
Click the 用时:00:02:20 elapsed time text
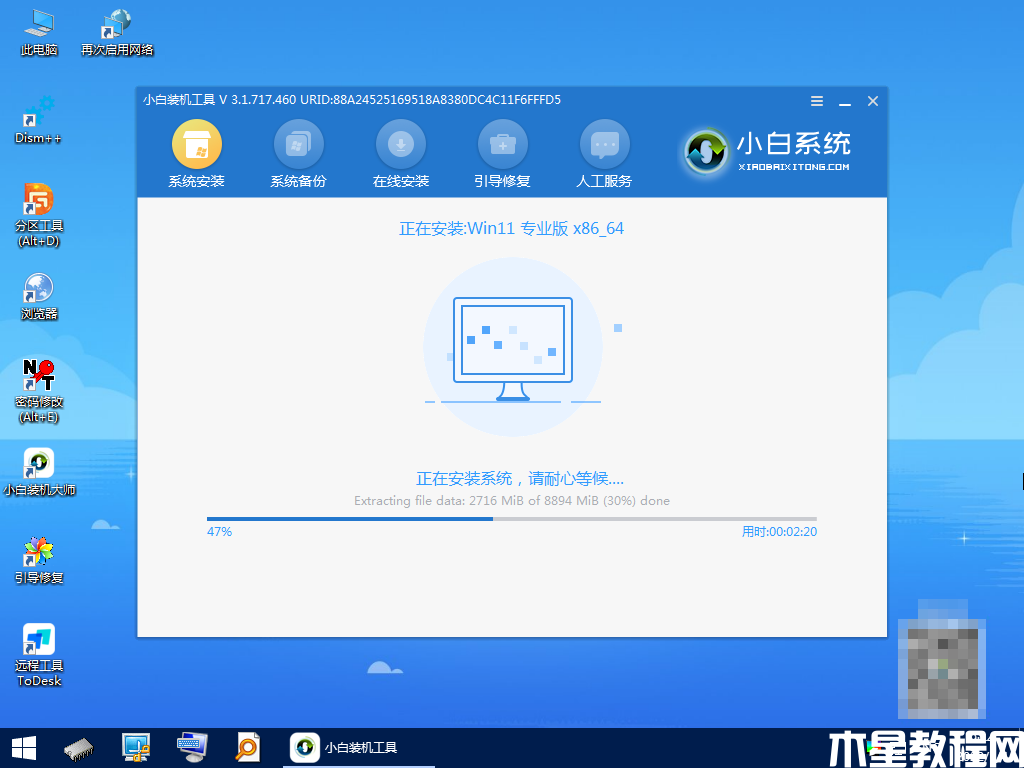(x=779, y=532)
